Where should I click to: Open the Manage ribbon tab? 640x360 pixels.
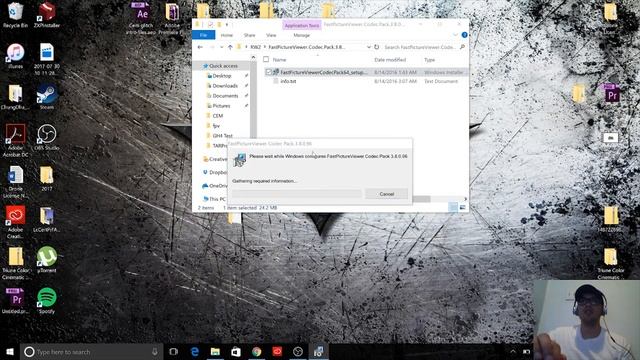pyautogui.click(x=302, y=35)
